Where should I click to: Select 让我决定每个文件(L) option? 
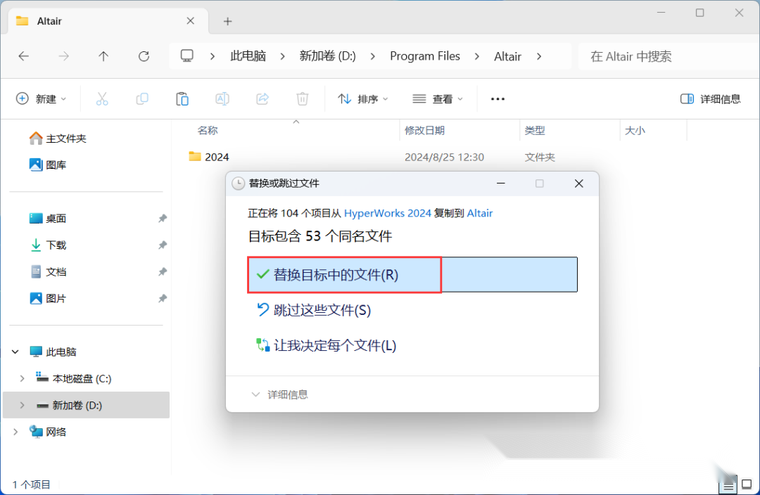pos(327,345)
